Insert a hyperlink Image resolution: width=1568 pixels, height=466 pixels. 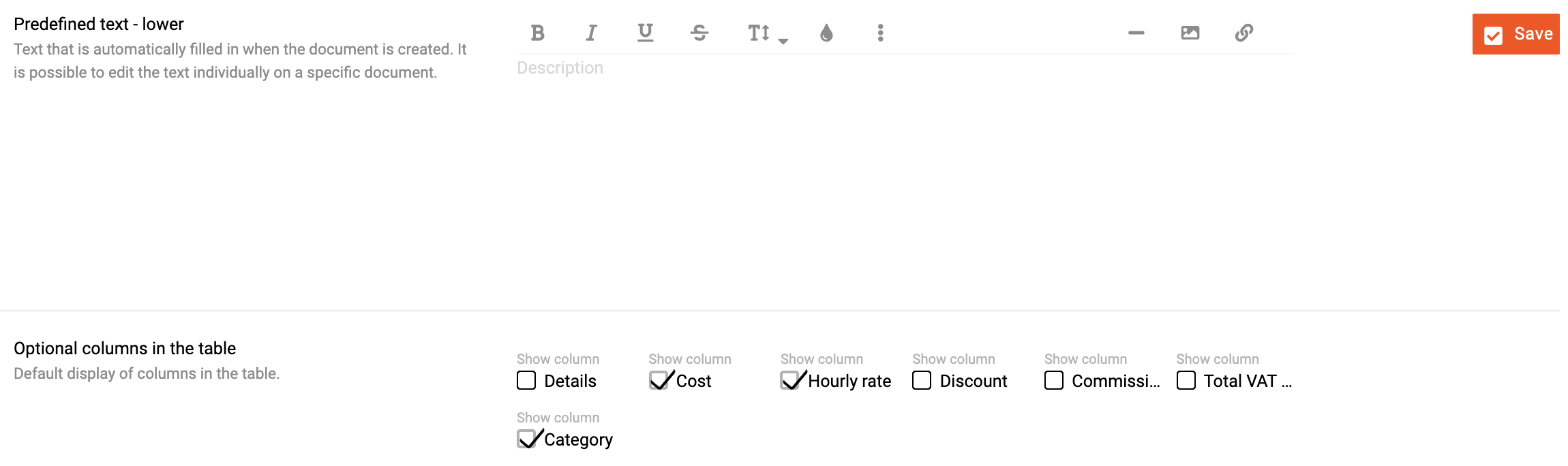click(1244, 33)
